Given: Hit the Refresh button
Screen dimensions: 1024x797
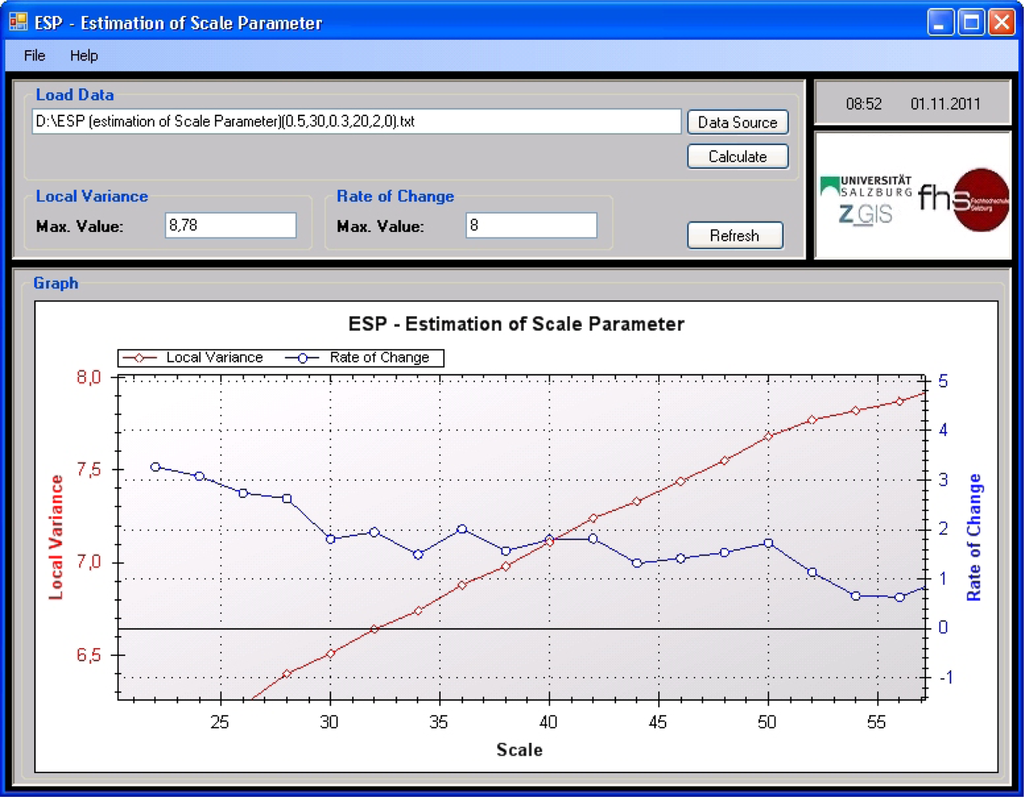Looking at the screenshot, I should [734, 236].
